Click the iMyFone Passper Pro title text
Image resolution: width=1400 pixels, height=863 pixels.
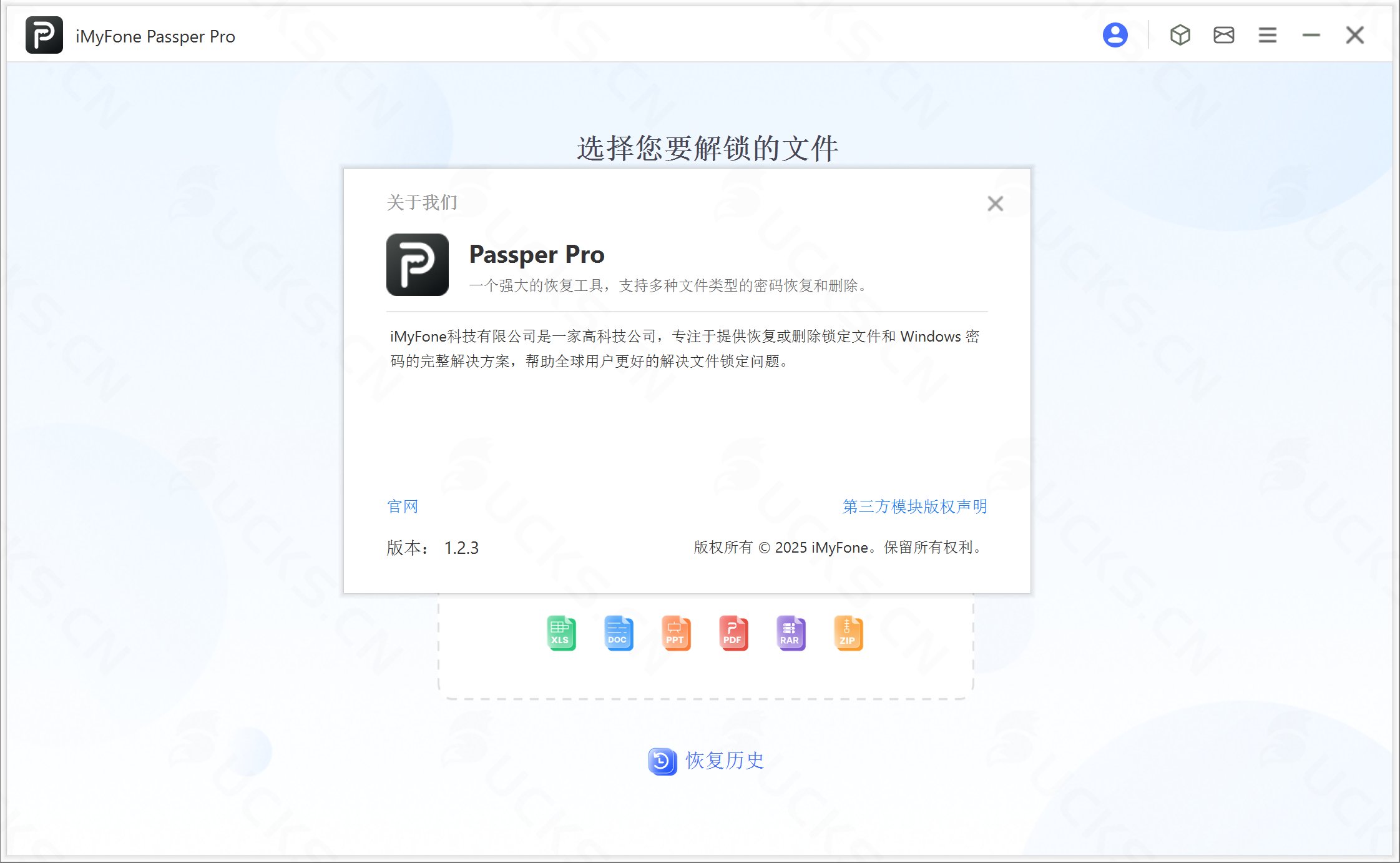coord(155,36)
